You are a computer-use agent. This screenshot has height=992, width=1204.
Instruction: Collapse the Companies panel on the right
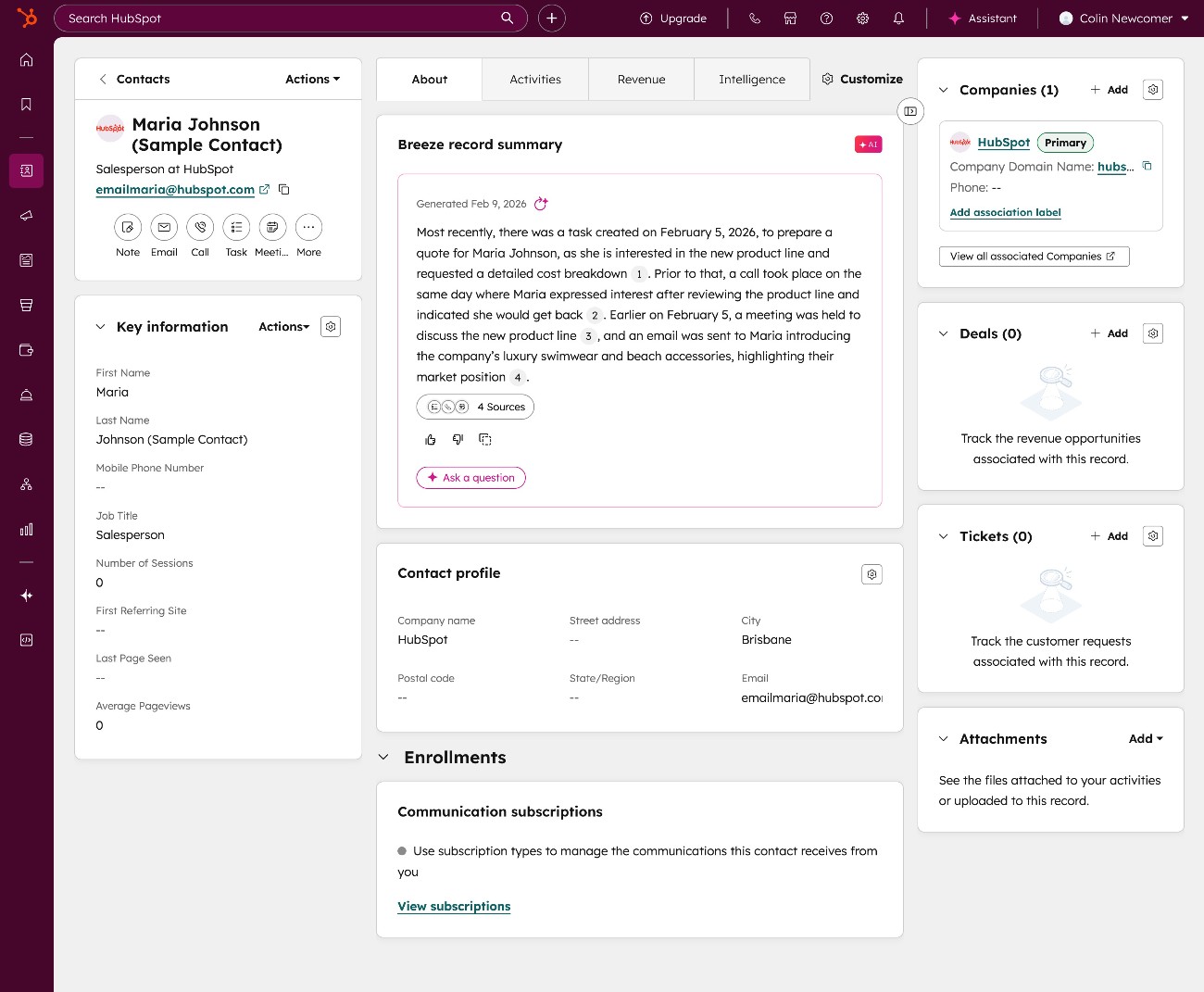pos(943,90)
